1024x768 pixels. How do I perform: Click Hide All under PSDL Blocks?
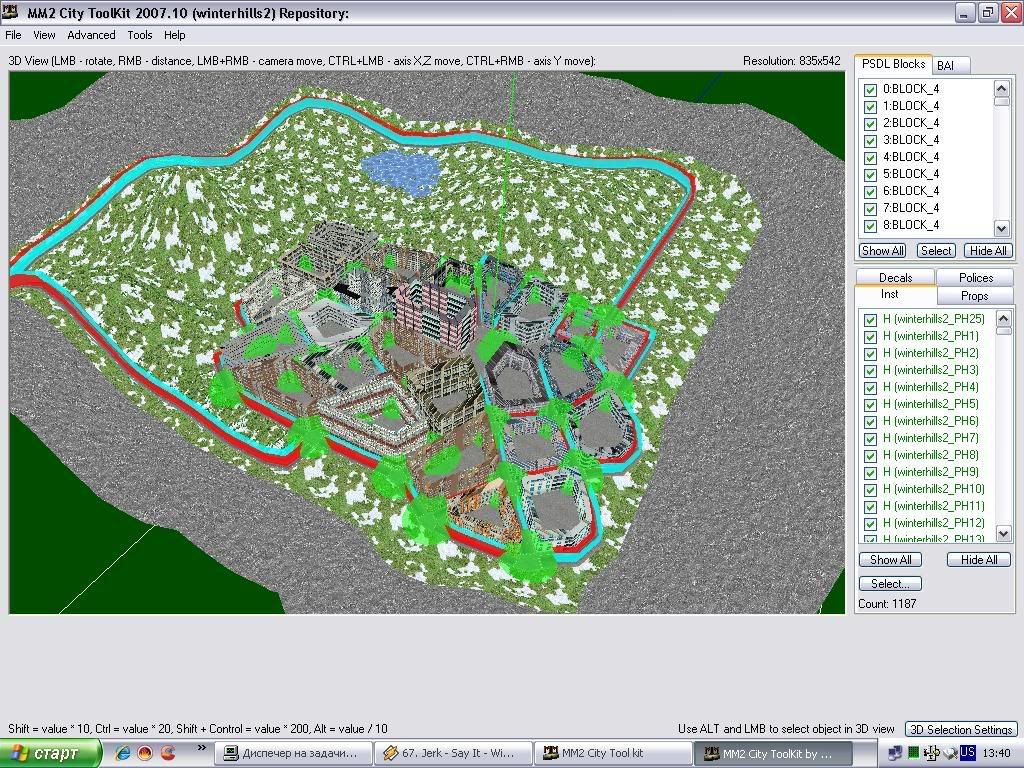tap(988, 251)
